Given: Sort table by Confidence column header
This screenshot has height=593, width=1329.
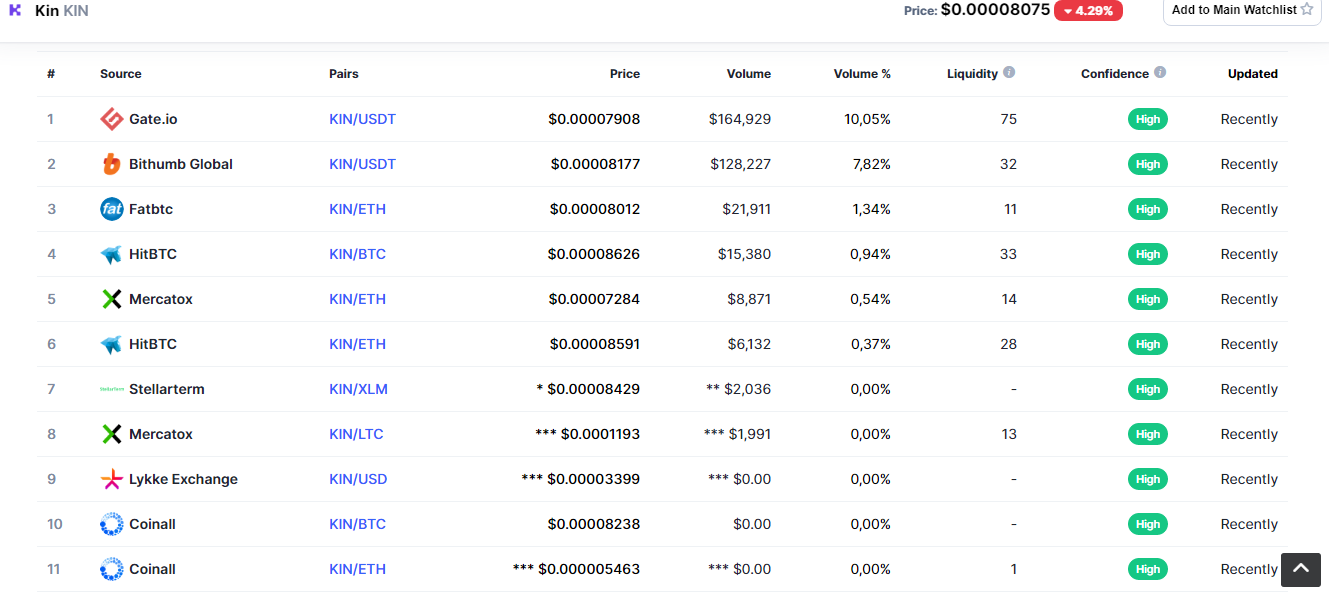Looking at the screenshot, I should point(1115,74).
